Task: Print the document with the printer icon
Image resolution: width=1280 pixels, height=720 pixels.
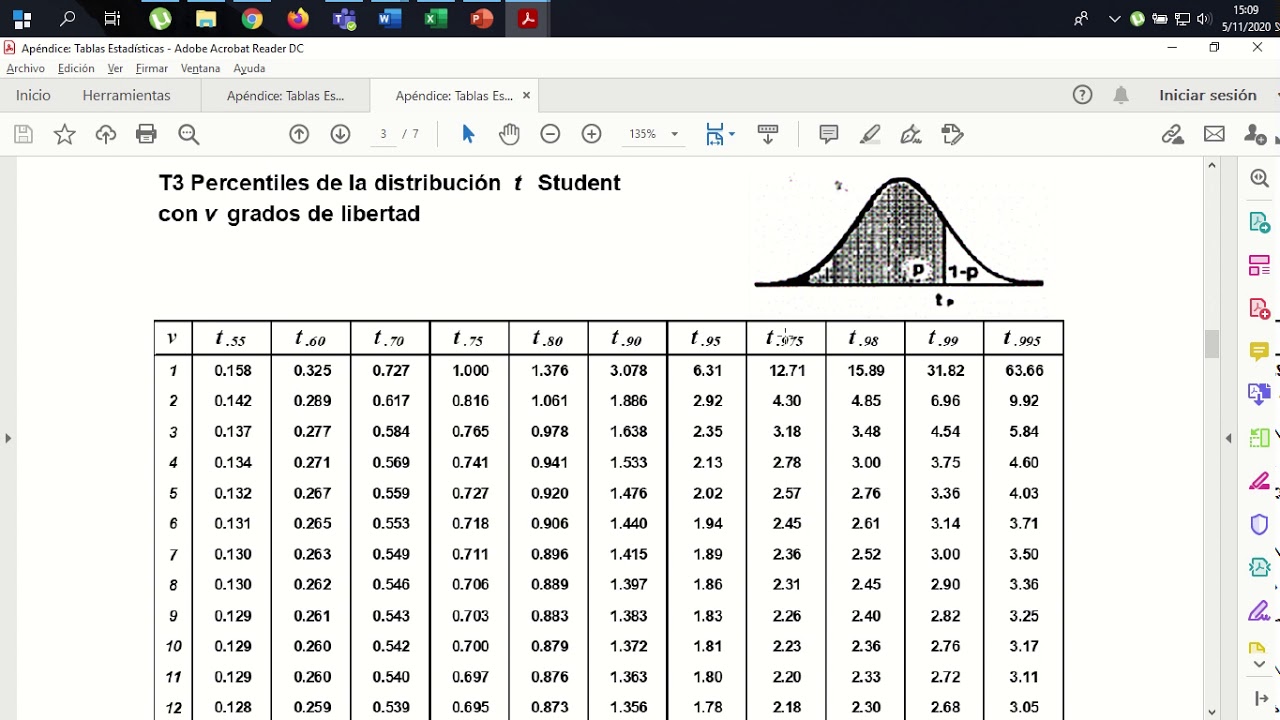Action: click(x=146, y=134)
